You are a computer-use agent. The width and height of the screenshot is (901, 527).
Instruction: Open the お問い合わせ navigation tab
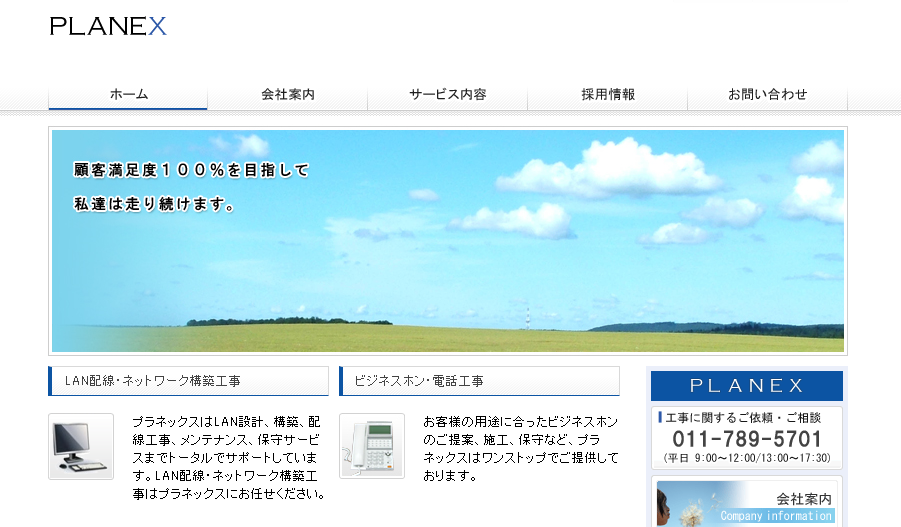click(767, 94)
